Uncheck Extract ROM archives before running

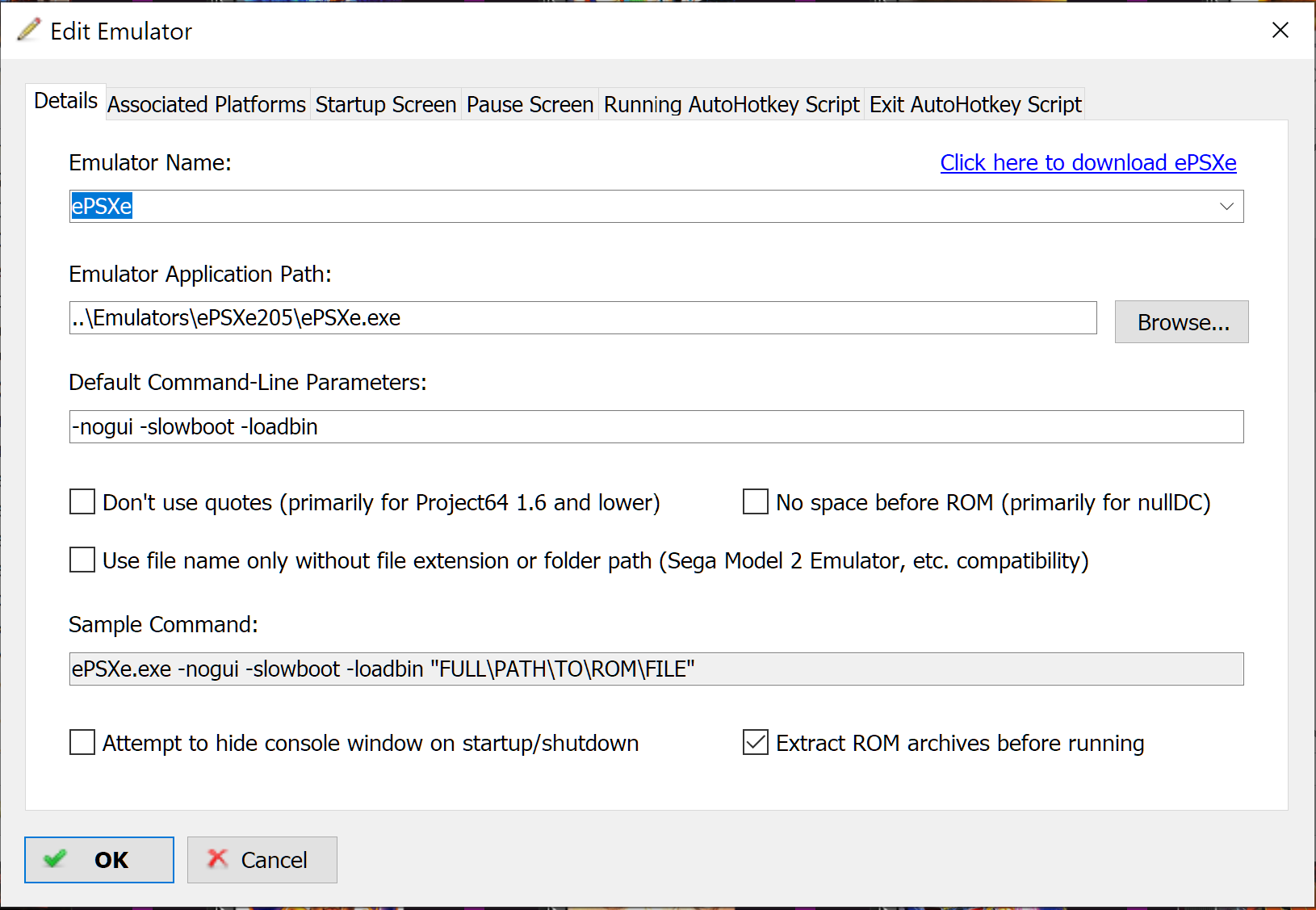[756, 743]
